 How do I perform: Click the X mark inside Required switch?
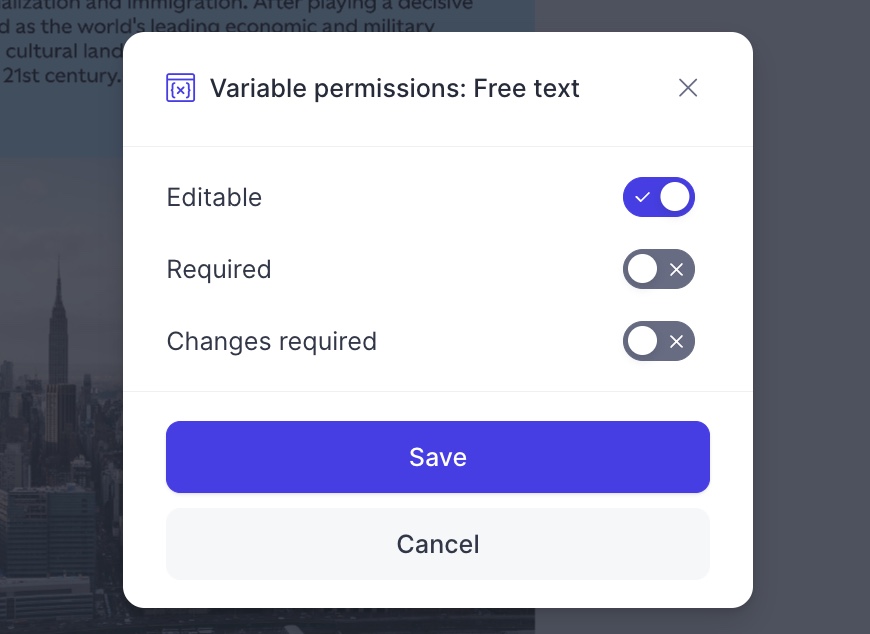[x=676, y=270]
